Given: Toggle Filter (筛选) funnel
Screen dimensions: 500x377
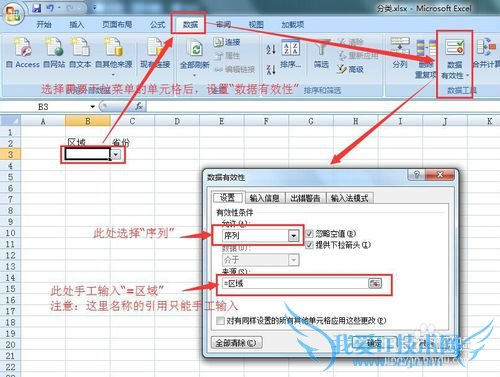Looking at the screenshot, I should tap(321, 53).
